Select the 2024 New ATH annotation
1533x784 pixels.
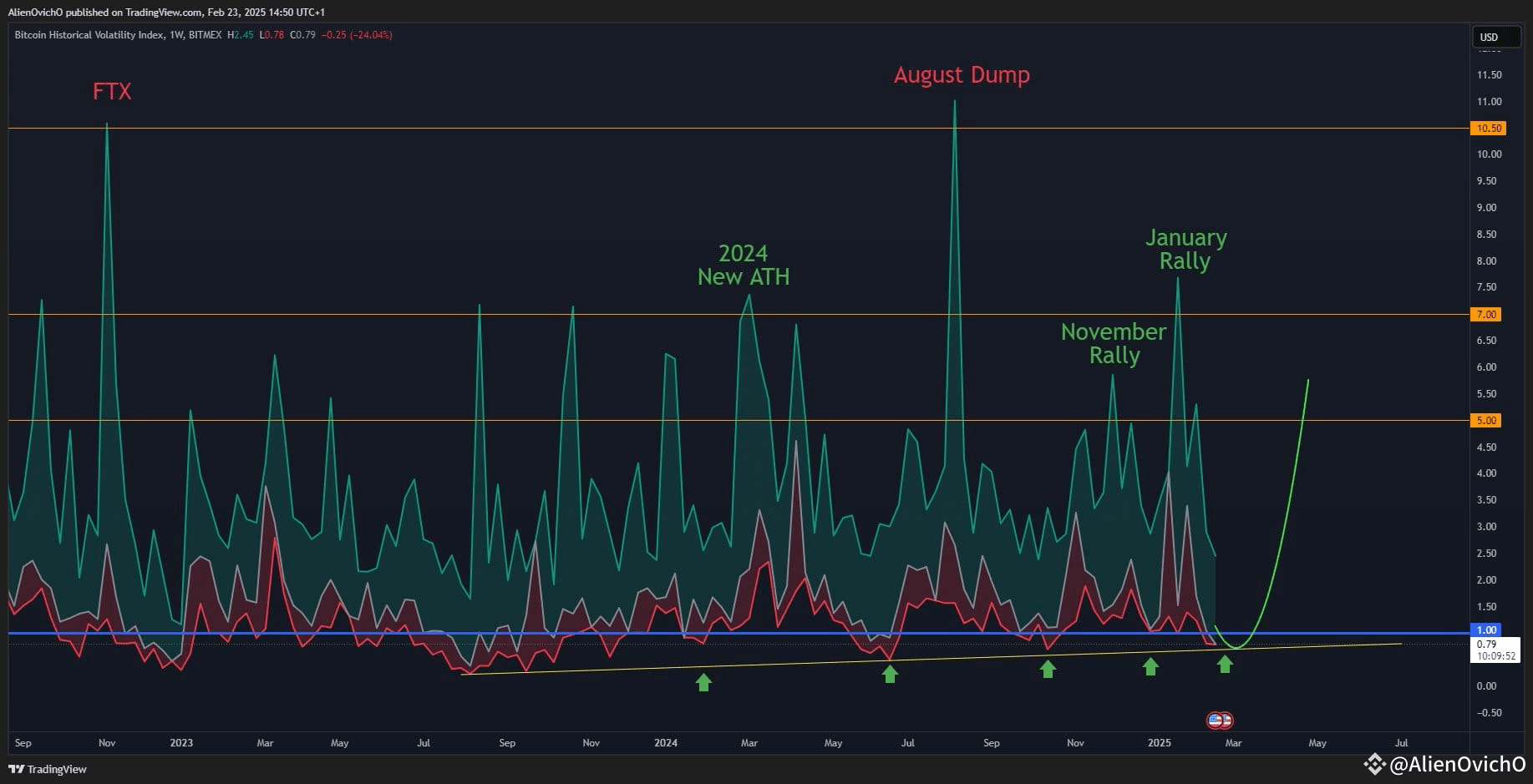[x=744, y=265]
